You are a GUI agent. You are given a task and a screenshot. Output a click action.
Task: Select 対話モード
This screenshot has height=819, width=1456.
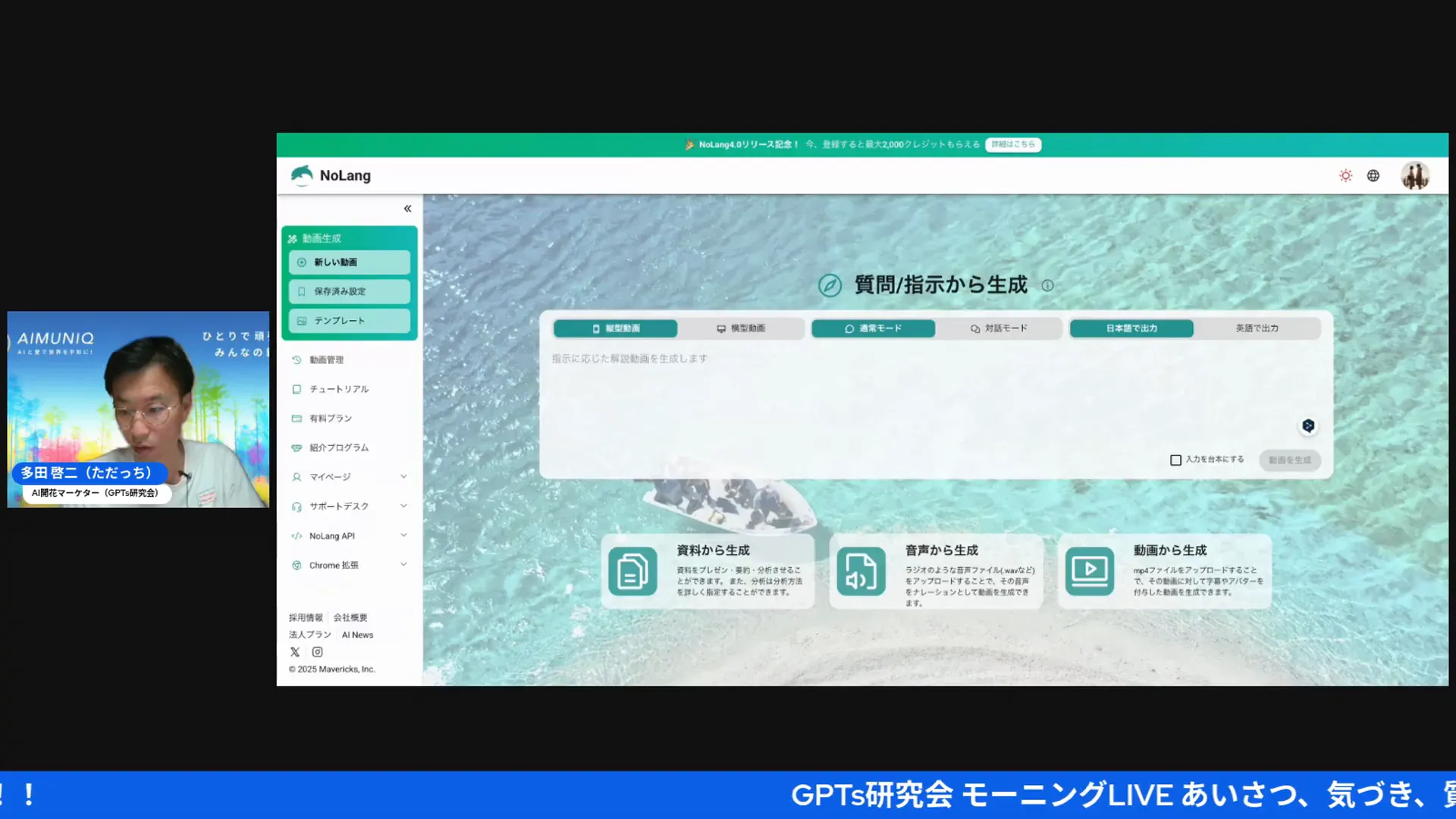(x=999, y=328)
